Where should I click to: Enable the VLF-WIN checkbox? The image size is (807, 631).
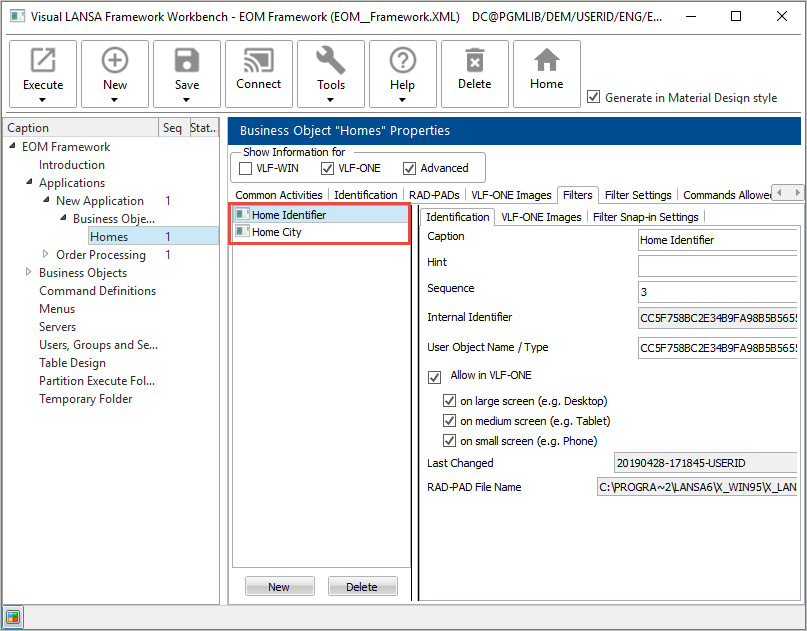pyautogui.click(x=246, y=168)
